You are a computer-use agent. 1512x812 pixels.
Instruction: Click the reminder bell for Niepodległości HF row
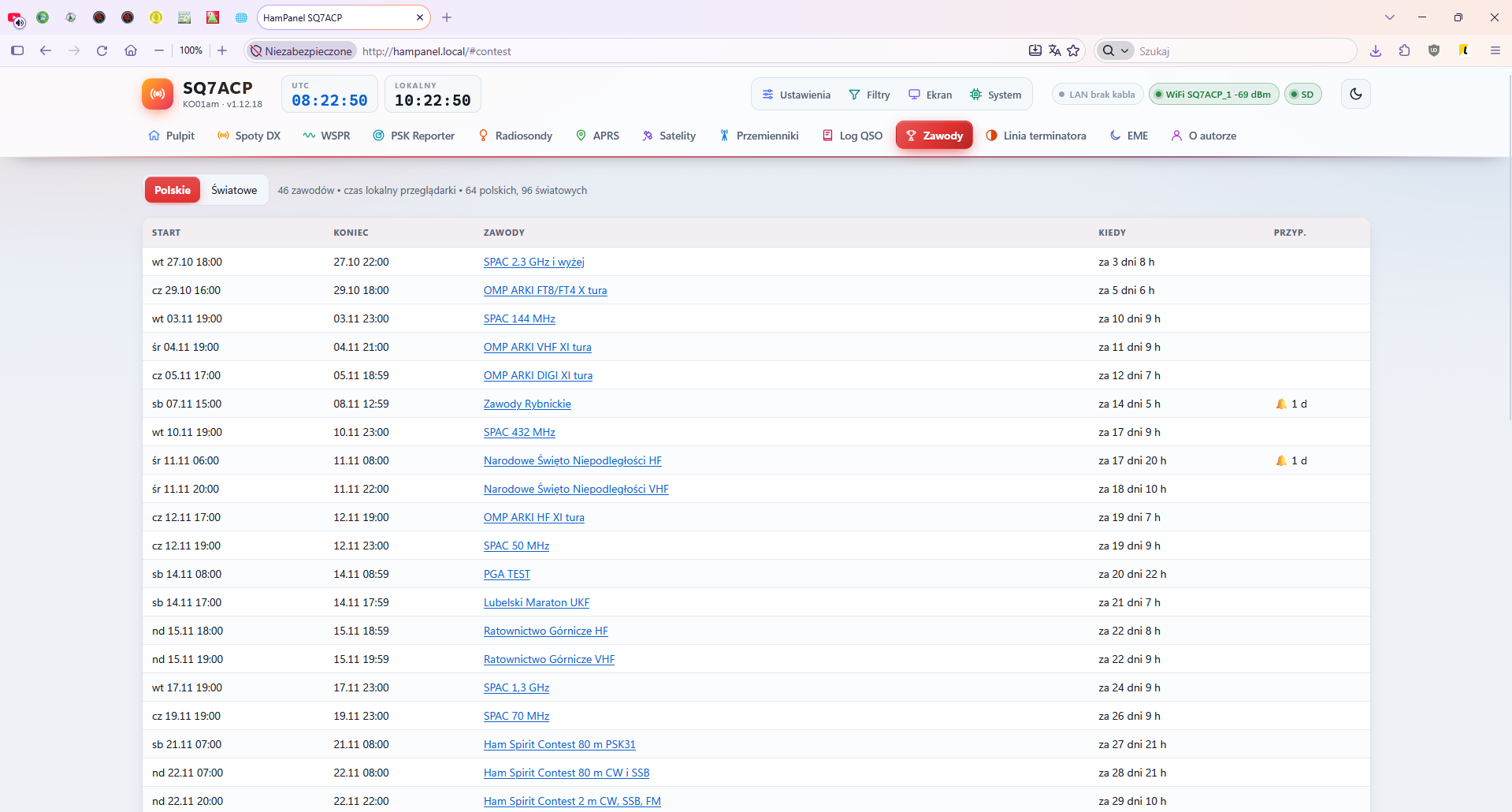pos(1281,460)
